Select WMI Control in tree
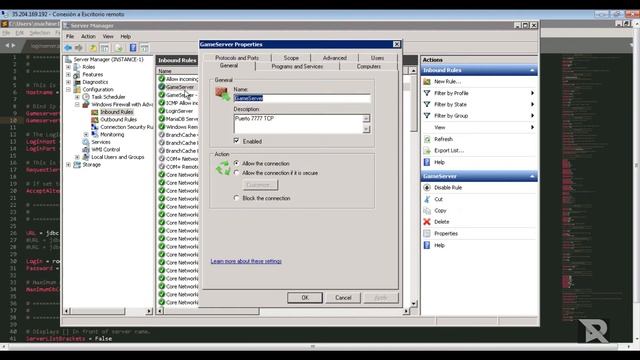 coord(105,150)
